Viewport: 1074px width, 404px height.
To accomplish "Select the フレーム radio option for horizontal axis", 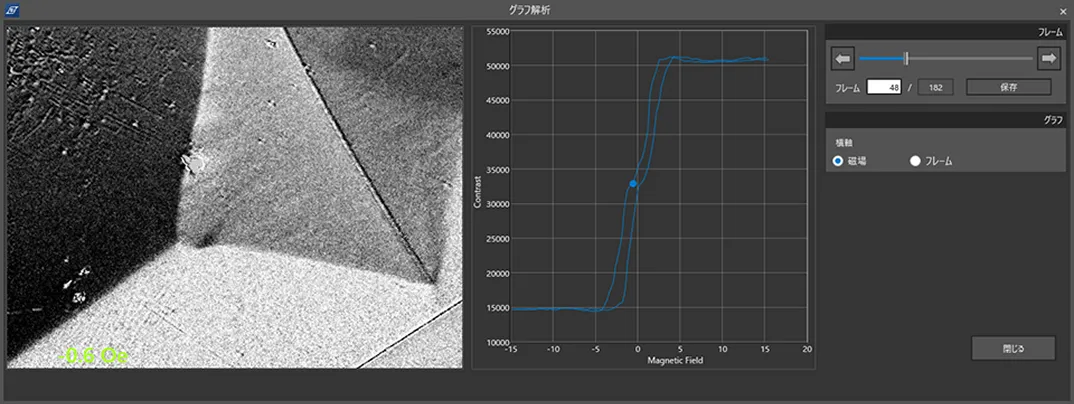I will [915, 161].
